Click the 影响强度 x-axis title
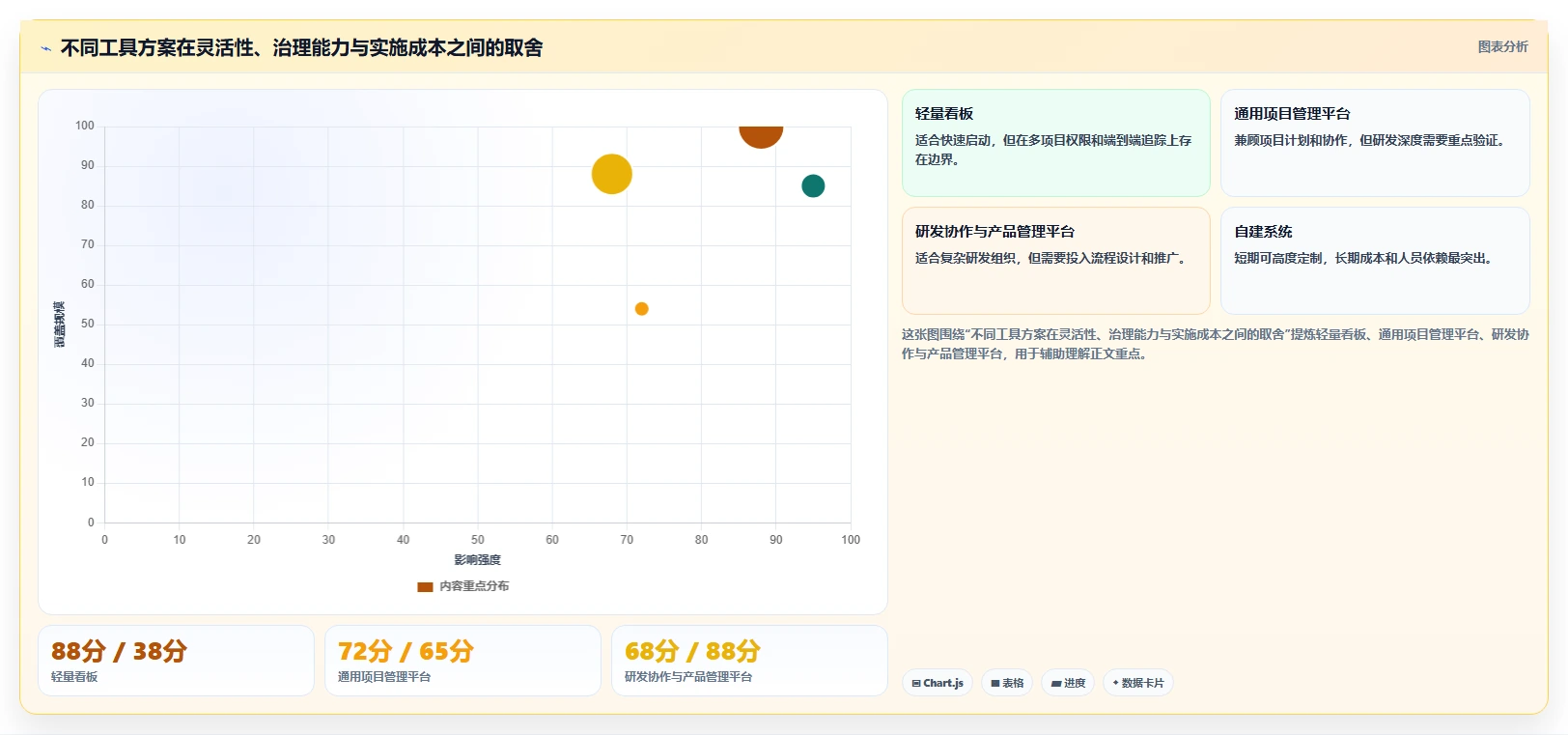 [478, 560]
